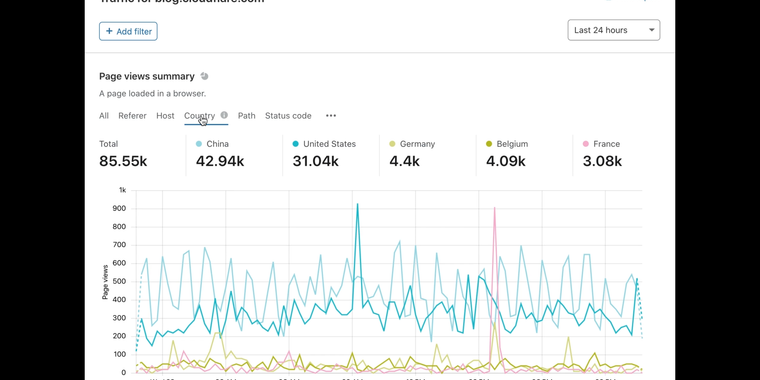This screenshot has width=760, height=380.
Task: Click the pie icon beside Page views summary
Action: pyautogui.click(x=205, y=76)
